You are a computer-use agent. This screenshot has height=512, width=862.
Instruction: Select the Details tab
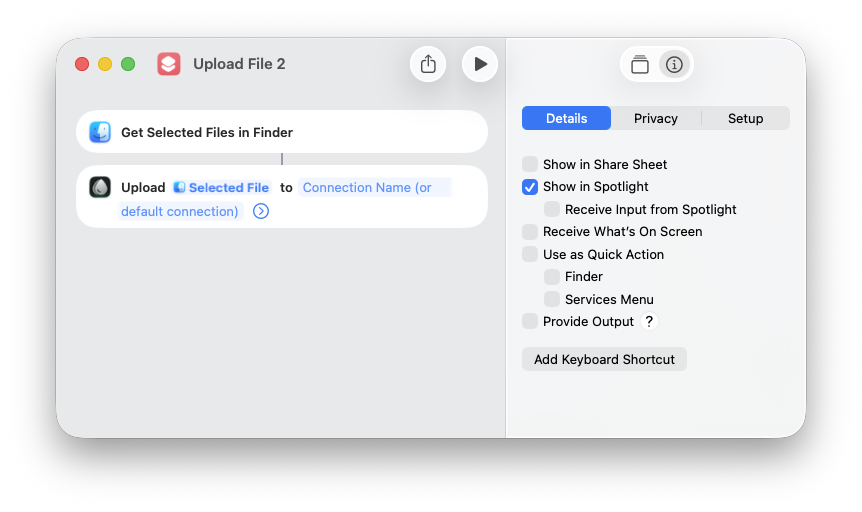[566, 118]
